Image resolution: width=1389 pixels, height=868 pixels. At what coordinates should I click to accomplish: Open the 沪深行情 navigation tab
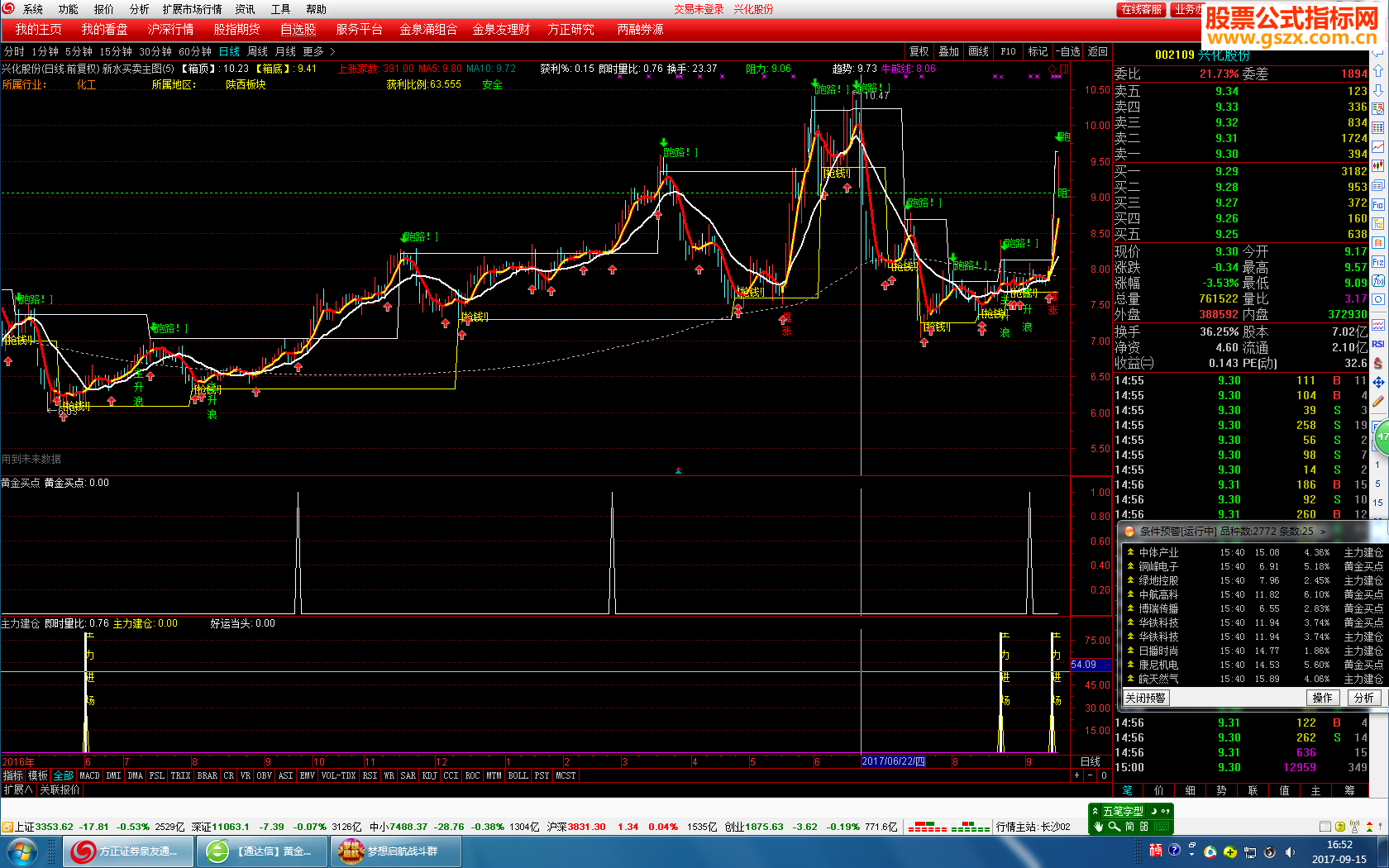pyautogui.click(x=170, y=29)
